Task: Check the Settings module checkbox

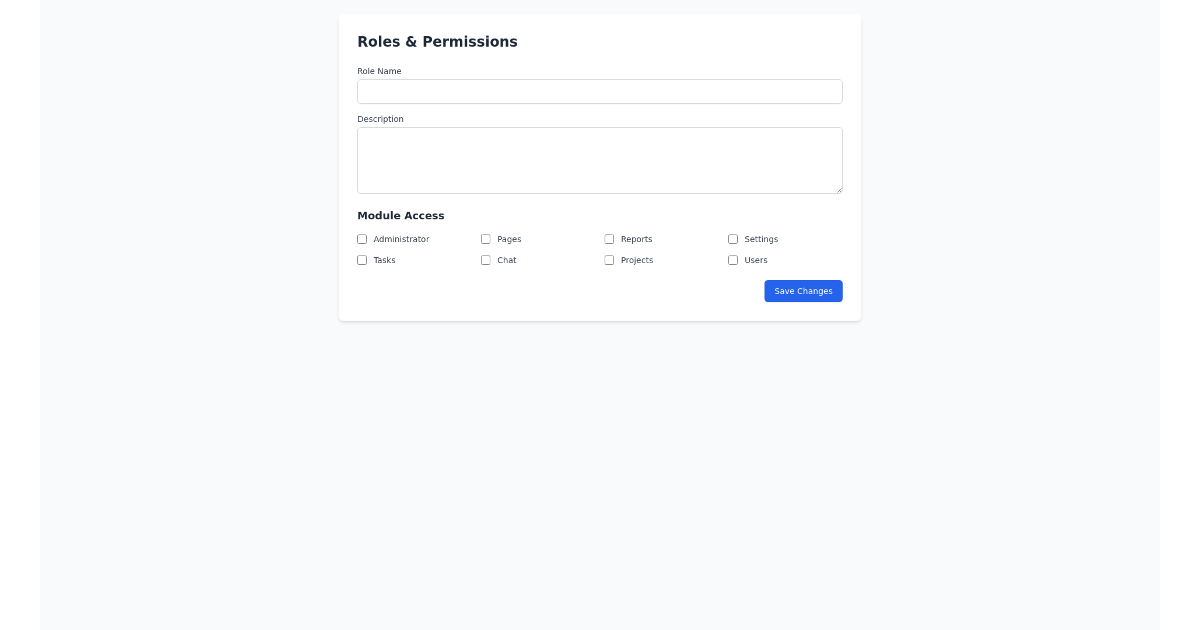Action: coord(733,239)
